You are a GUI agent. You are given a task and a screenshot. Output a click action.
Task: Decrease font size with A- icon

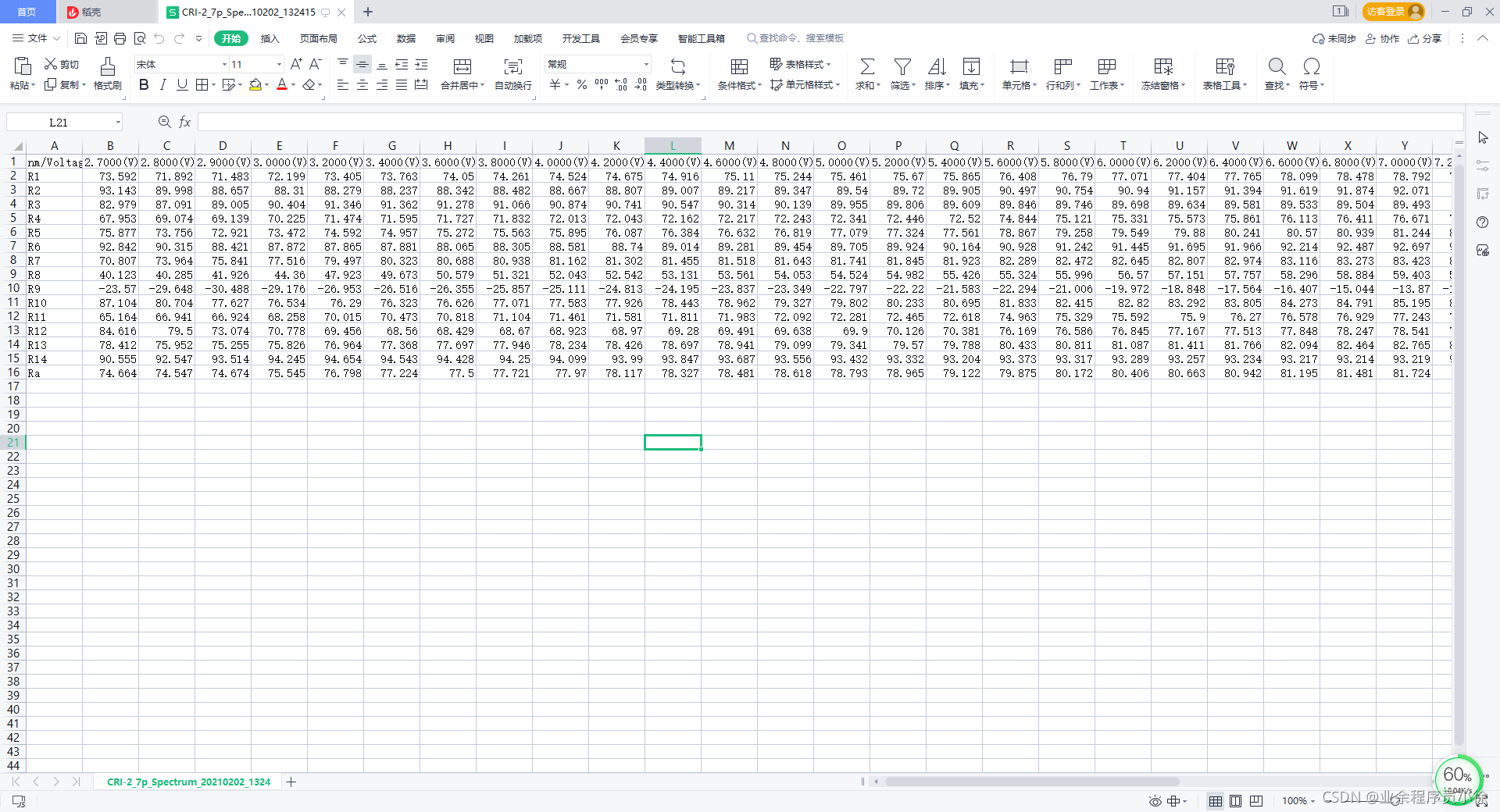[316, 64]
